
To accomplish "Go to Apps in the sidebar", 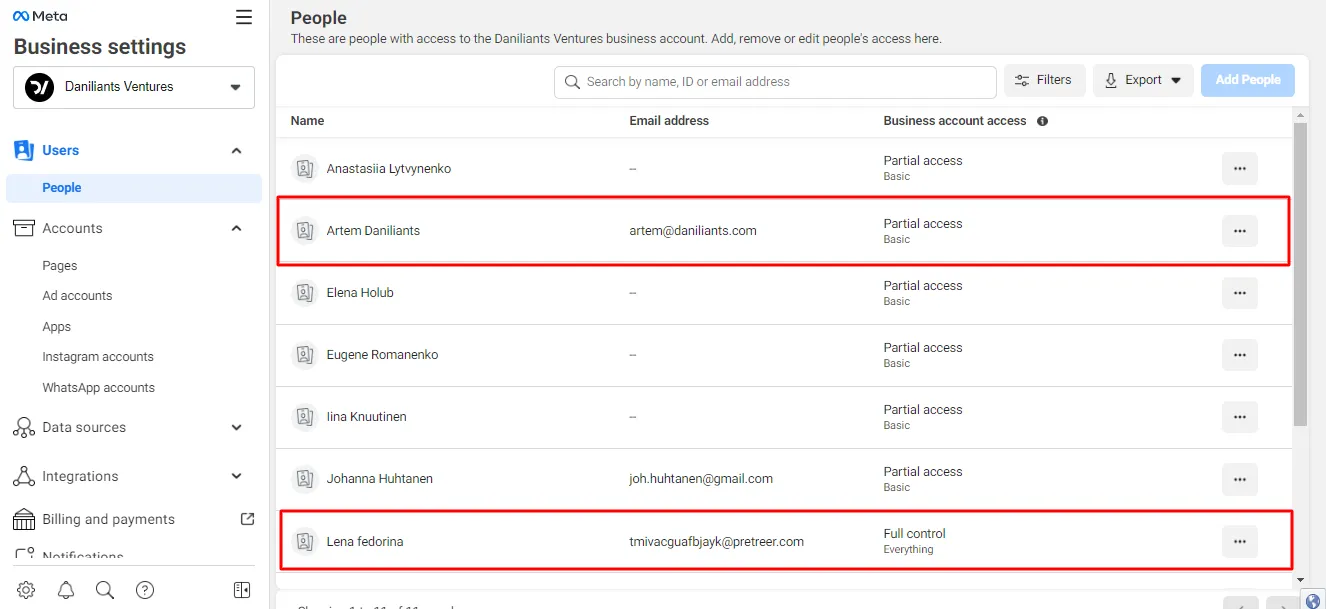I will (57, 327).
